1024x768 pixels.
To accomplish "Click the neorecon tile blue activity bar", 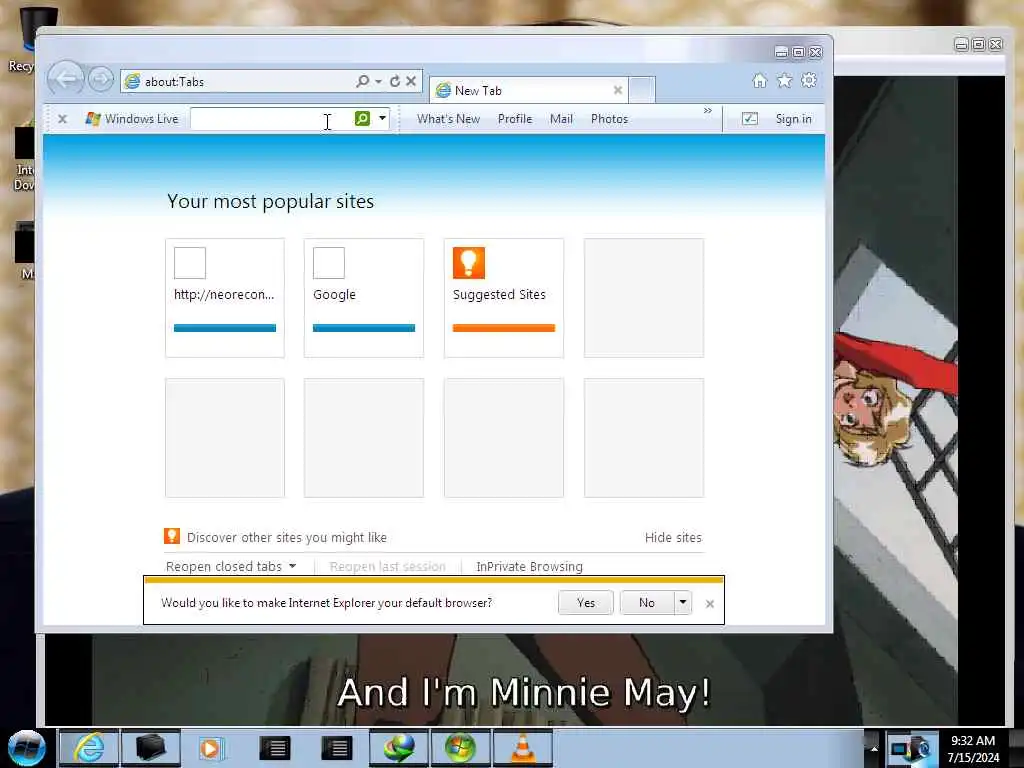I will 225,328.
